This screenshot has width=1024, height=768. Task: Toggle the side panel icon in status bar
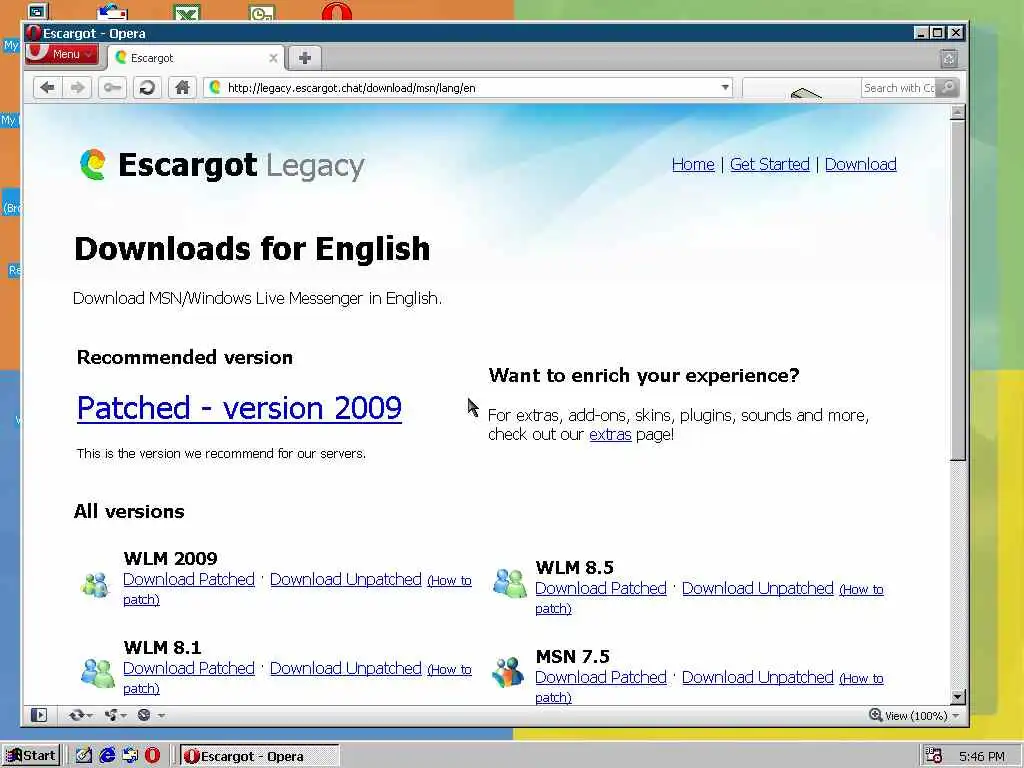(x=39, y=715)
